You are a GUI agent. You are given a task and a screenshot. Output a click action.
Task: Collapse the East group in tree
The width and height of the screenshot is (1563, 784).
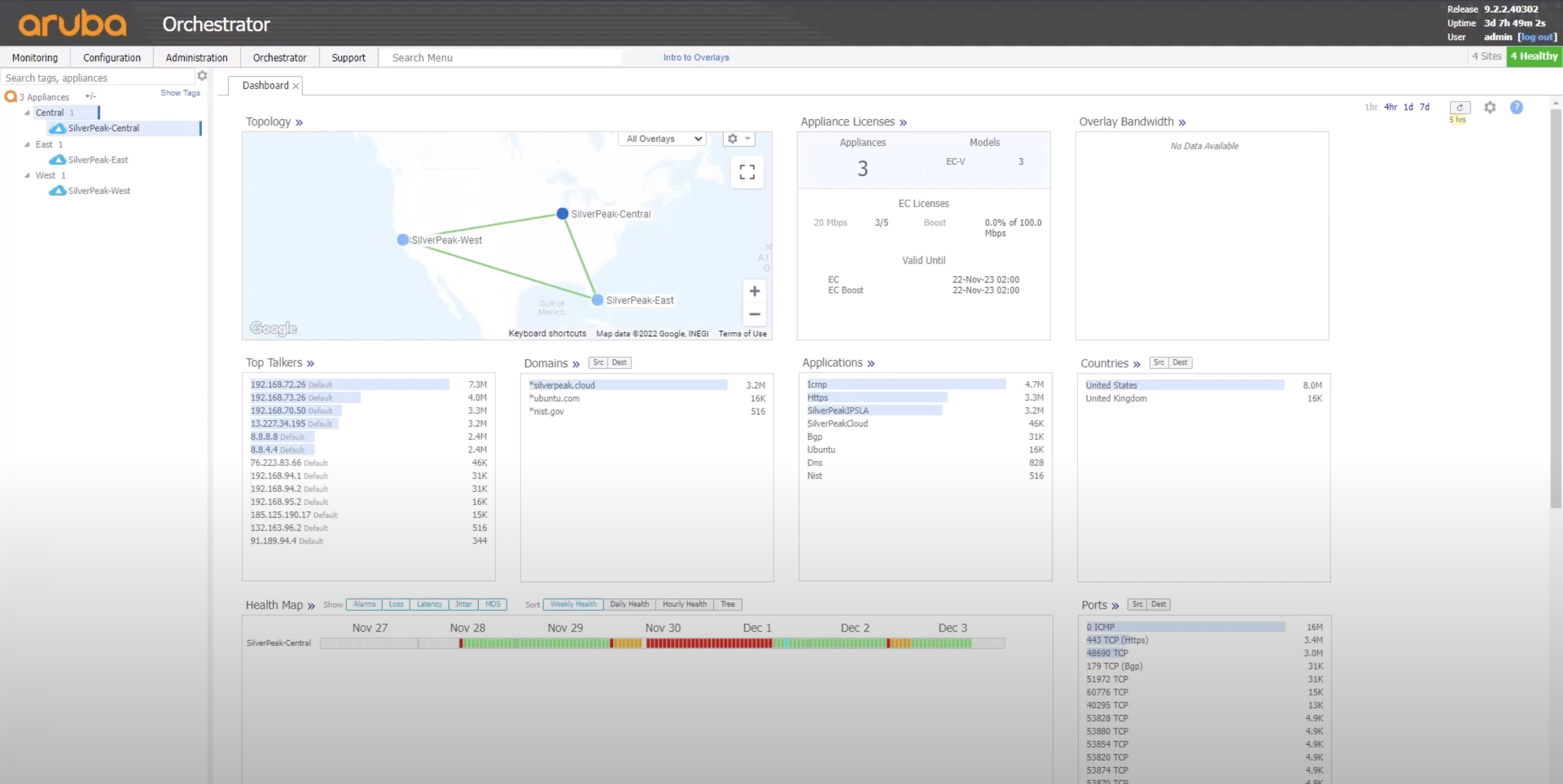click(x=27, y=144)
